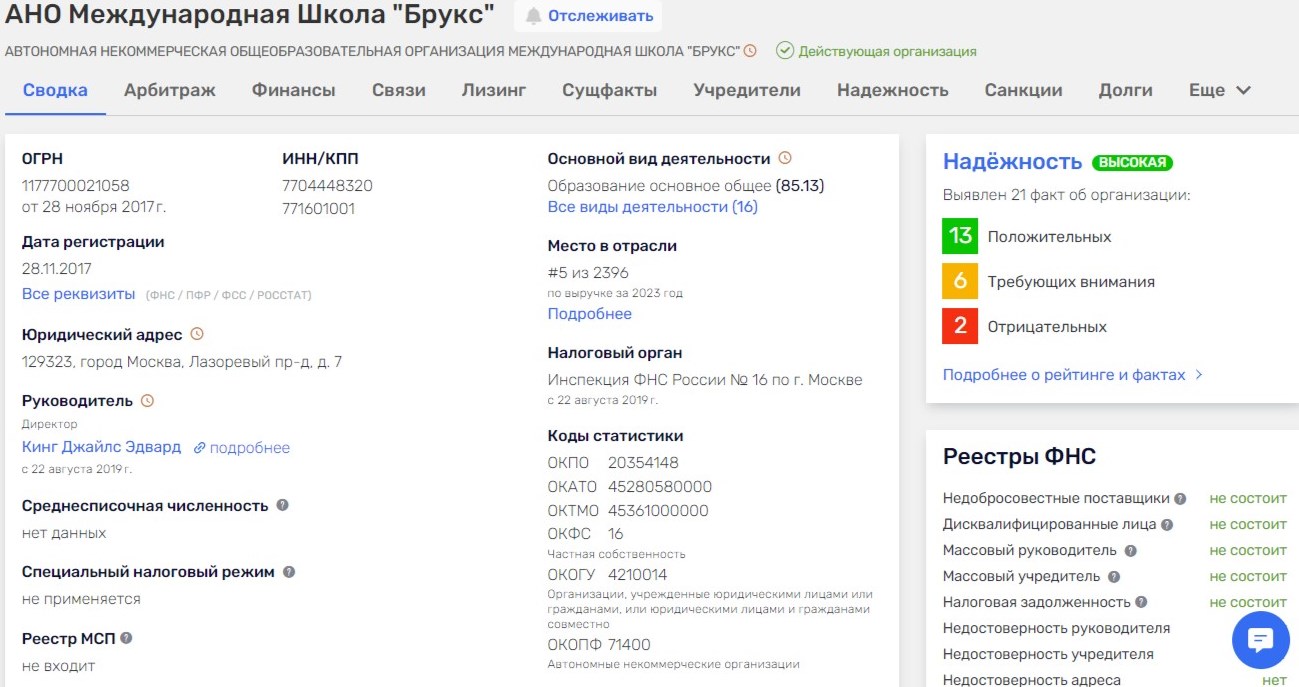Image resolution: width=1299 pixels, height=687 pixels.
Task: Click ОКАТО code 45280580000
Action: point(660,487)
